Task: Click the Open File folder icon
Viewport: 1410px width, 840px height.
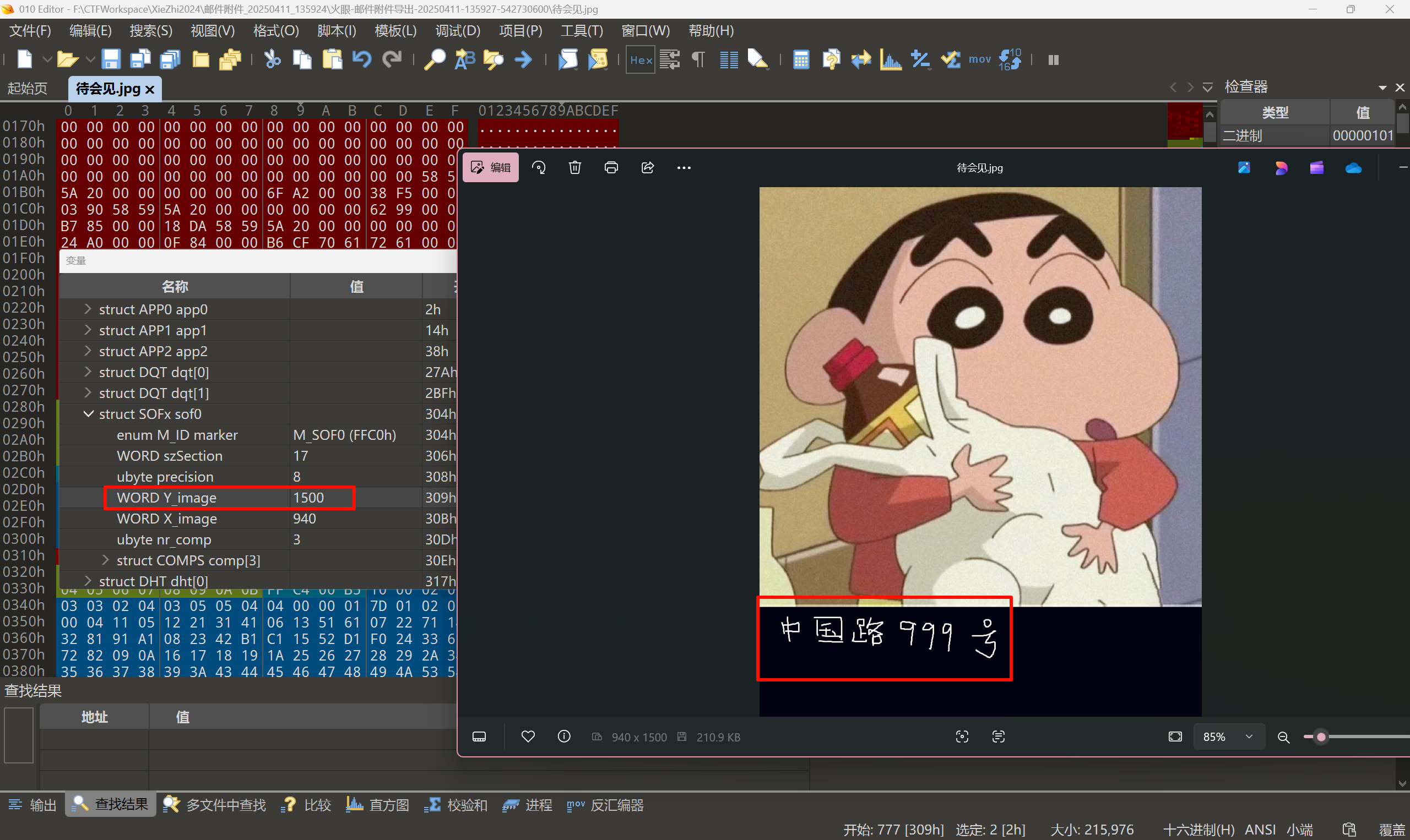Action: 67,59
